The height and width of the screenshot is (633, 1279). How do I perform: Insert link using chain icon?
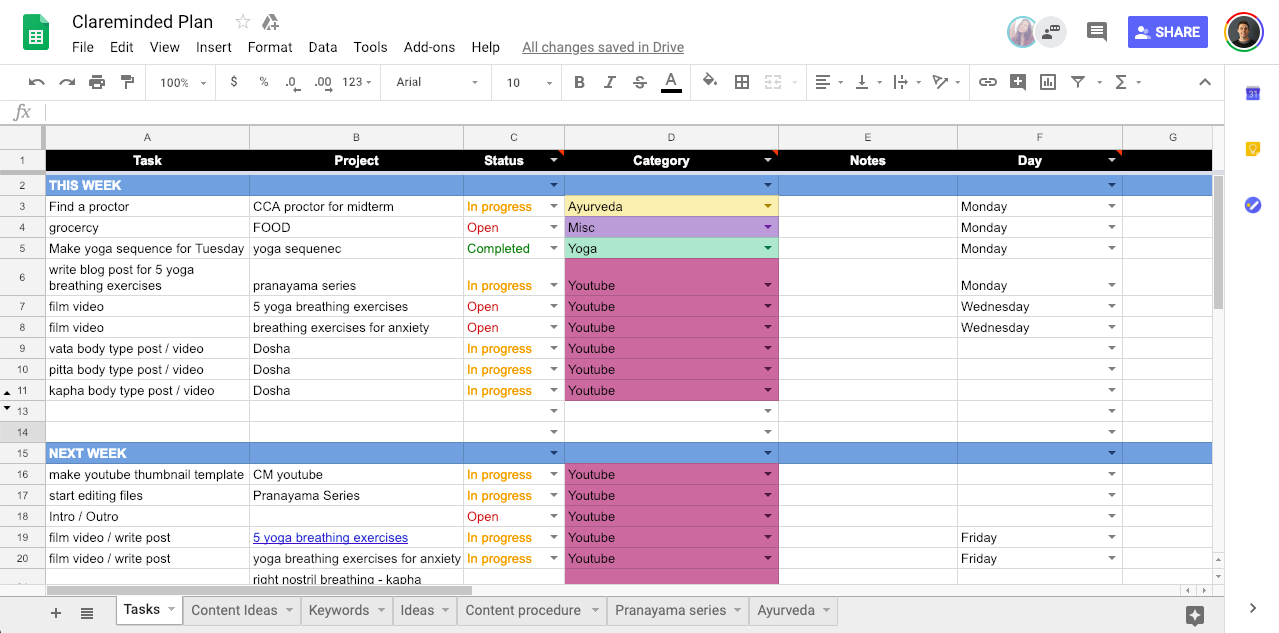988,82
